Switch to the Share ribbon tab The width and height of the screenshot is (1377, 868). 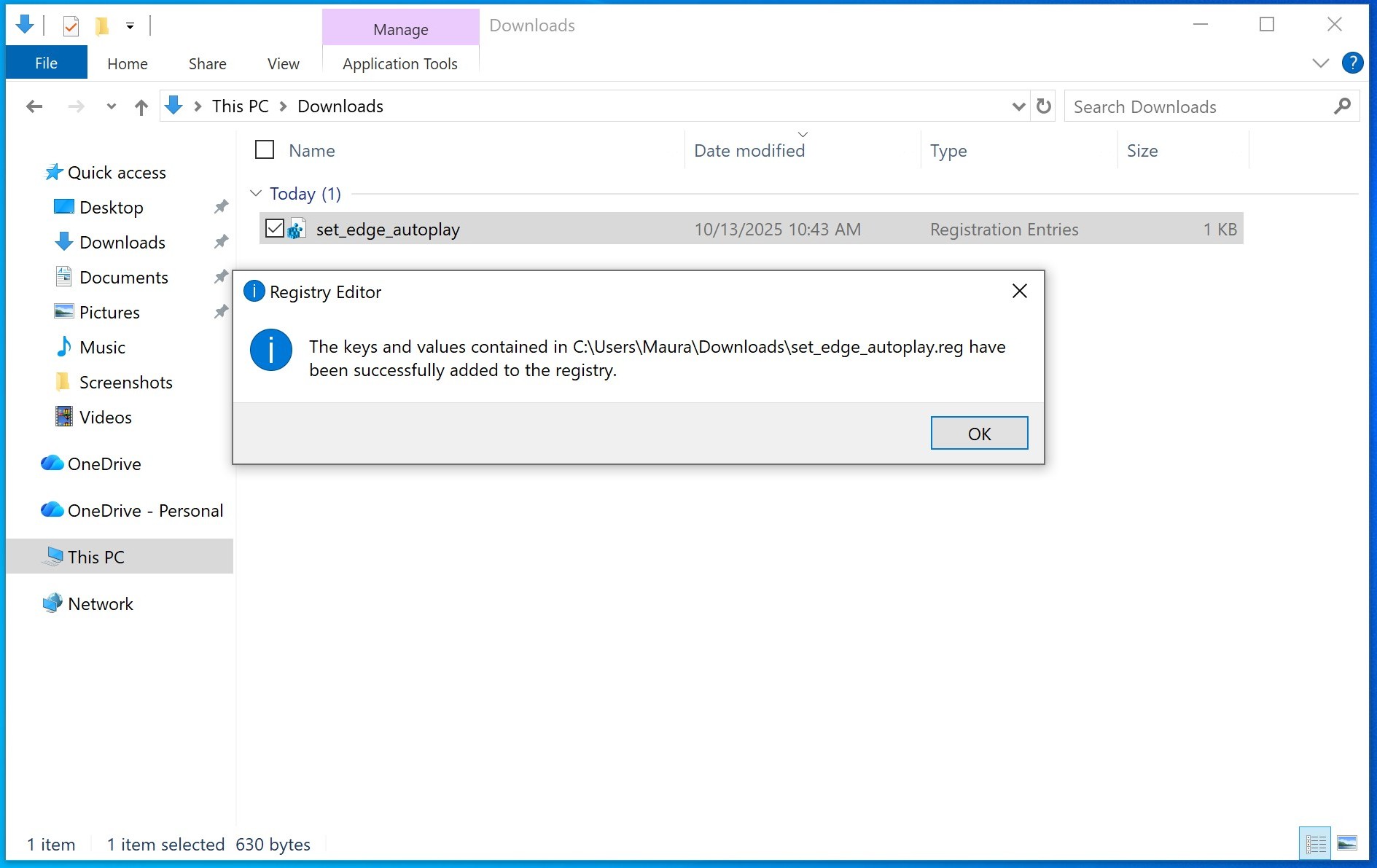pos(208,63)
